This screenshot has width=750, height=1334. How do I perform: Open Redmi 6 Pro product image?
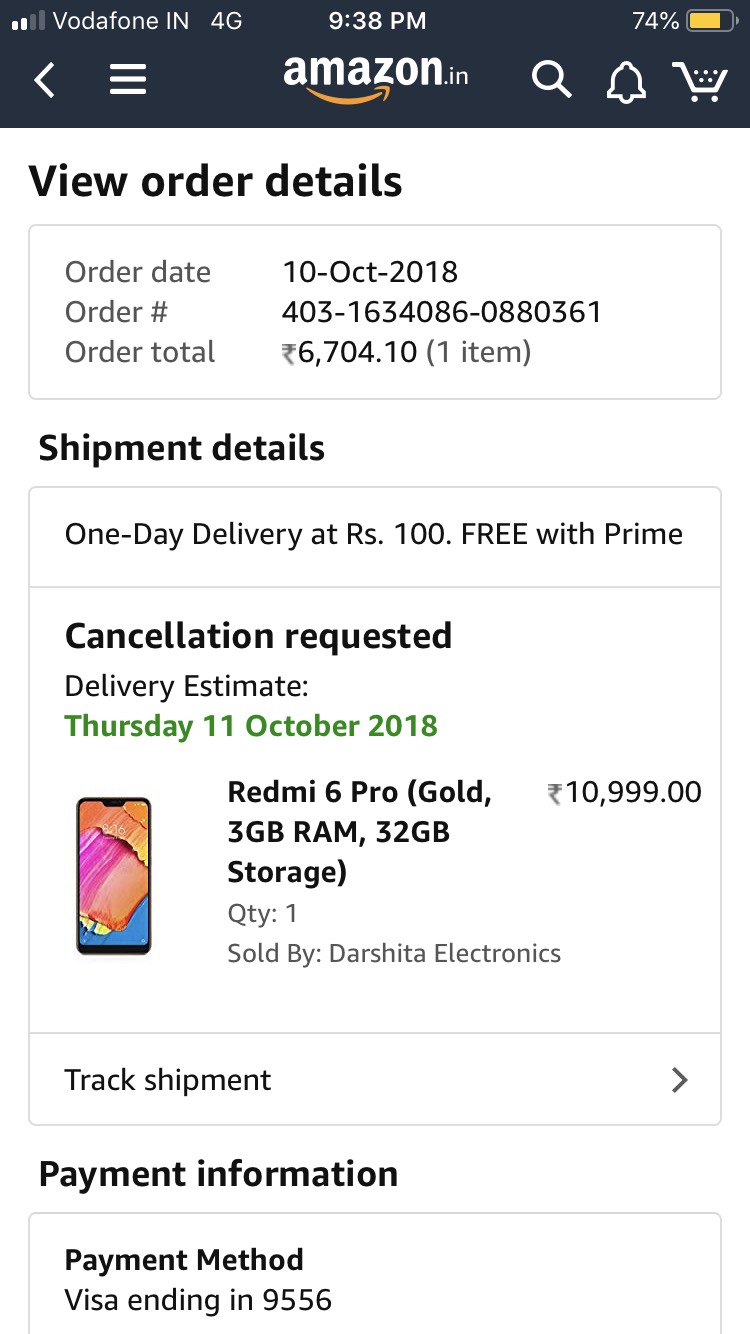click(x=113, y=875)
